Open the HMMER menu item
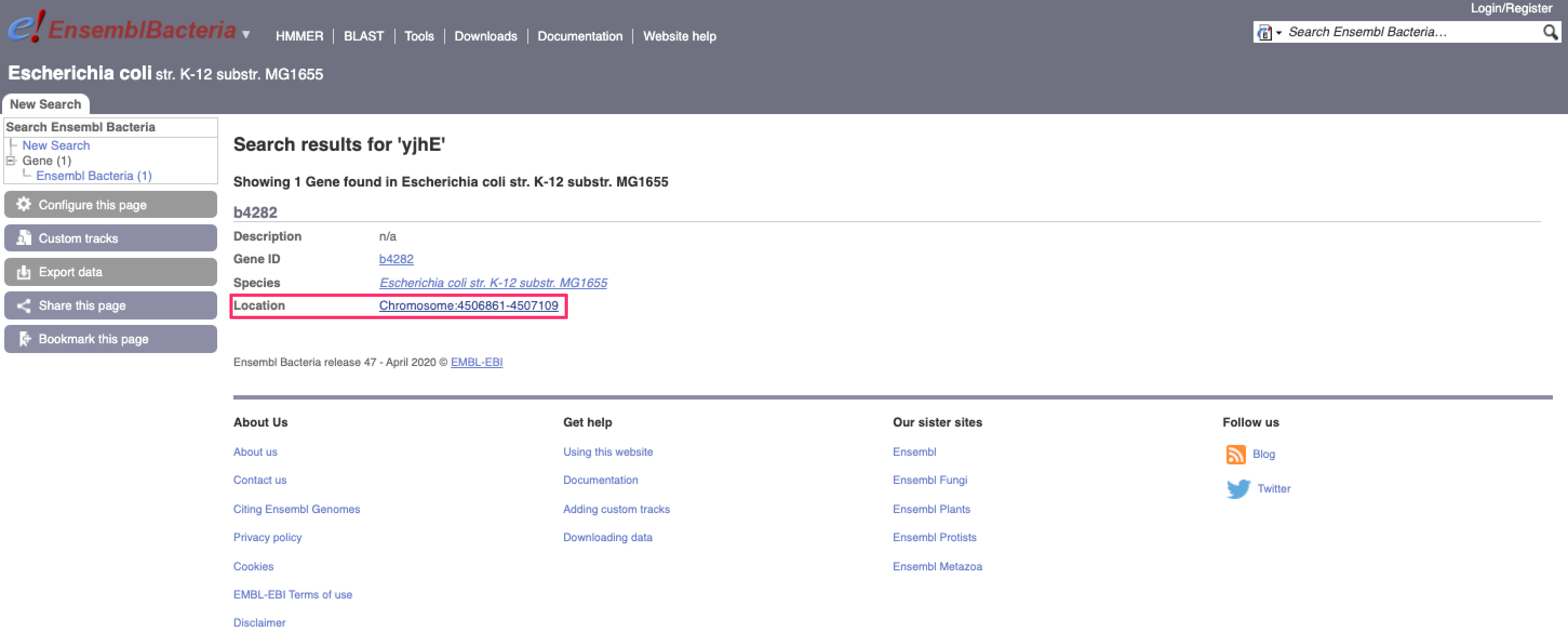 (299, 36)
